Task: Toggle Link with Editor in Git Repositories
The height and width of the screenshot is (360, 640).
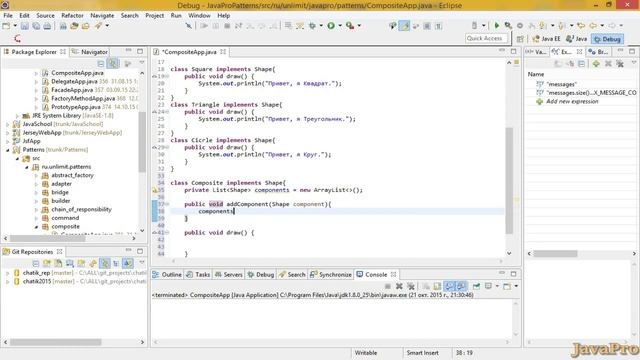Action: 105,263
